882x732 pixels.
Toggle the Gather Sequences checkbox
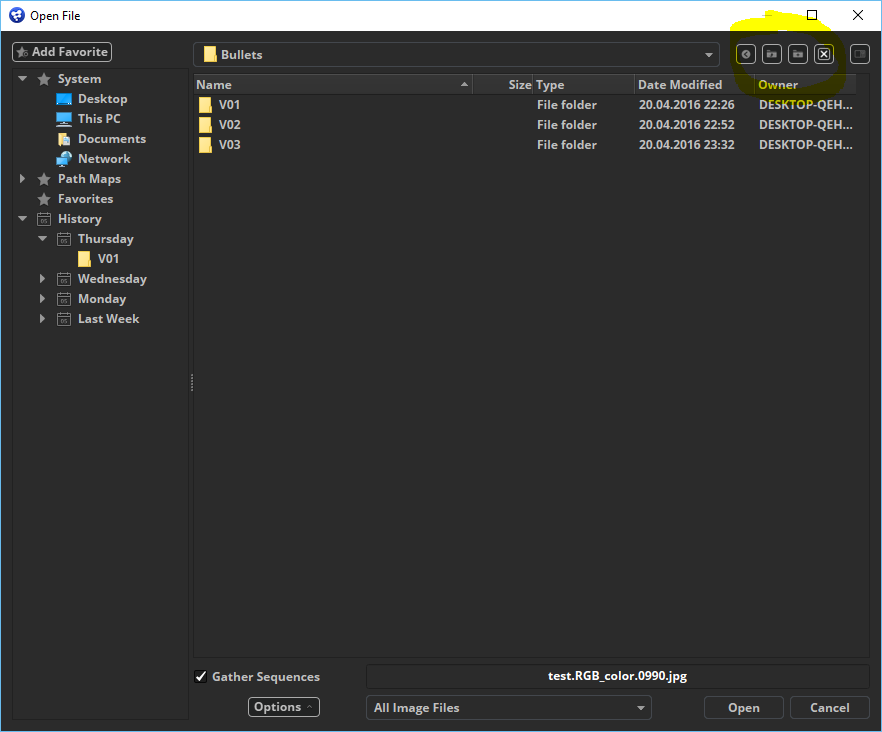point(201,676)
